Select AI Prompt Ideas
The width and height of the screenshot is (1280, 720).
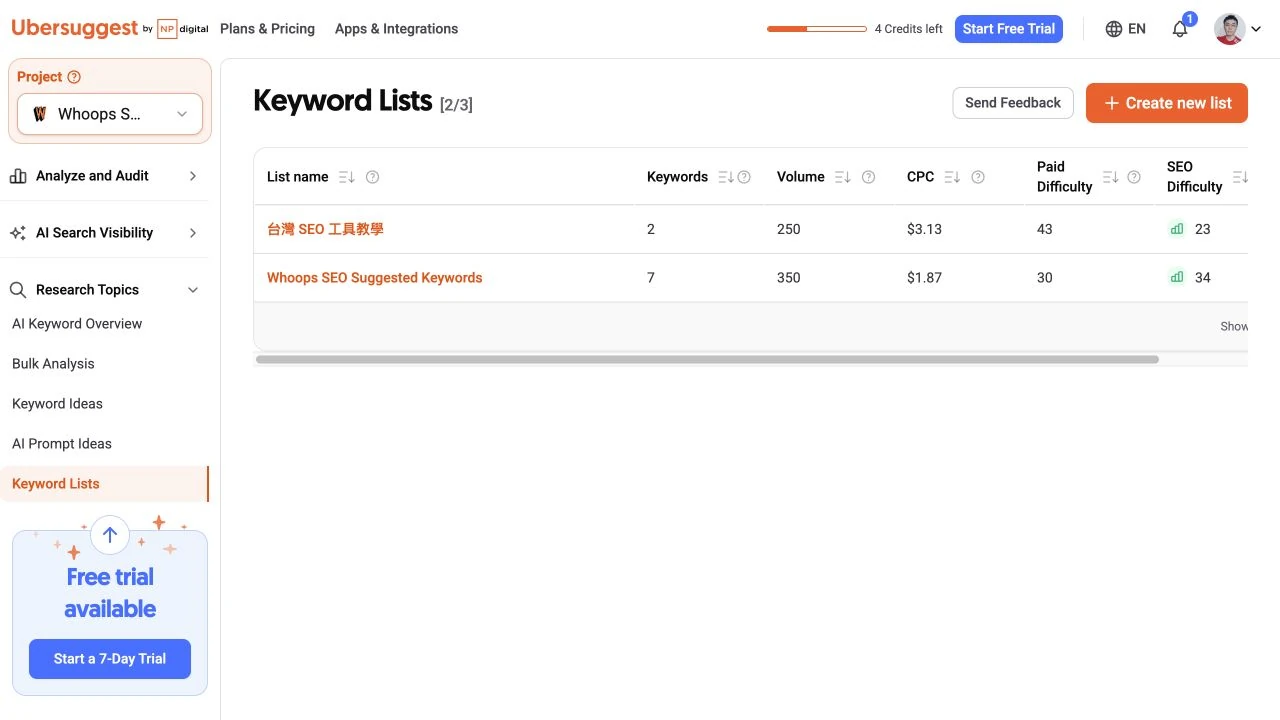tap(62, 444)
